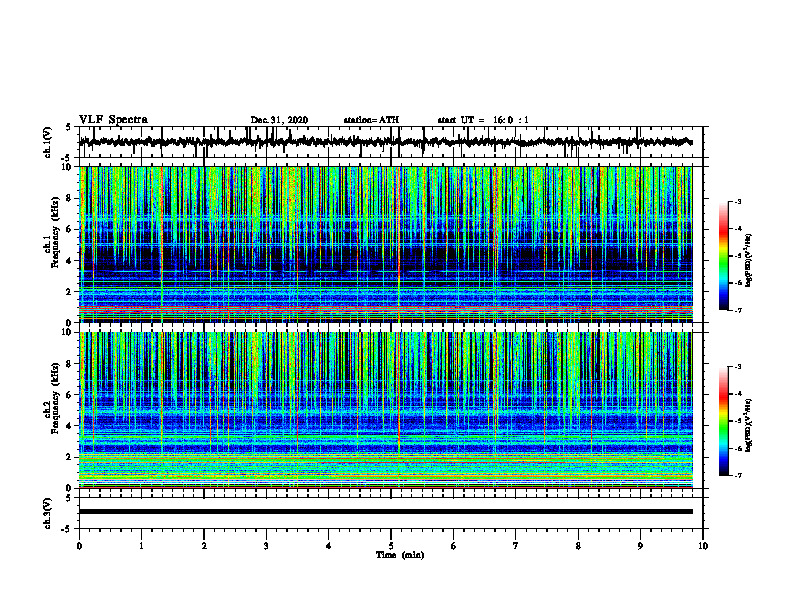Click the "ch.3(V)" axis label
The width and height of the screenshot is (792, 612).
(47, 513)
